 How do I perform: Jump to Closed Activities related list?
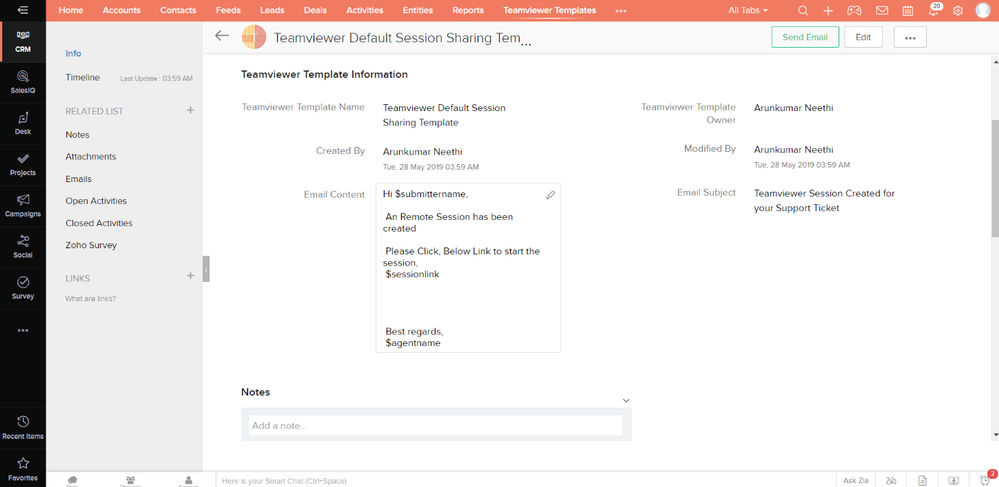pyautogui.click(x=99, y=223)
